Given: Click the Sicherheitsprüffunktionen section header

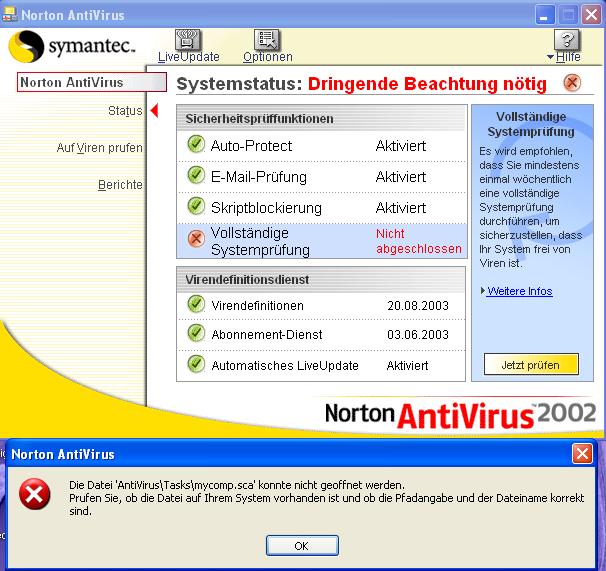Looking at the screenshot, I should coord(321,119).
